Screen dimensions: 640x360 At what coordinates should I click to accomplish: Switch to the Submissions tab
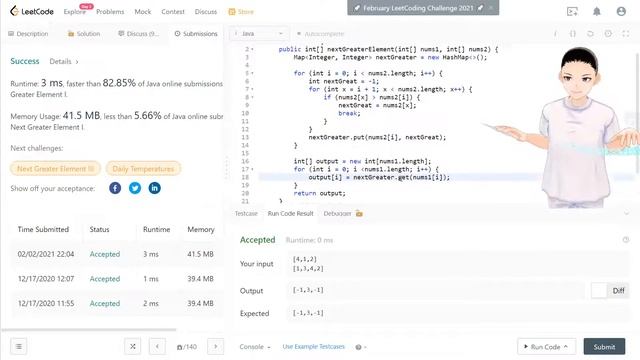196,33
